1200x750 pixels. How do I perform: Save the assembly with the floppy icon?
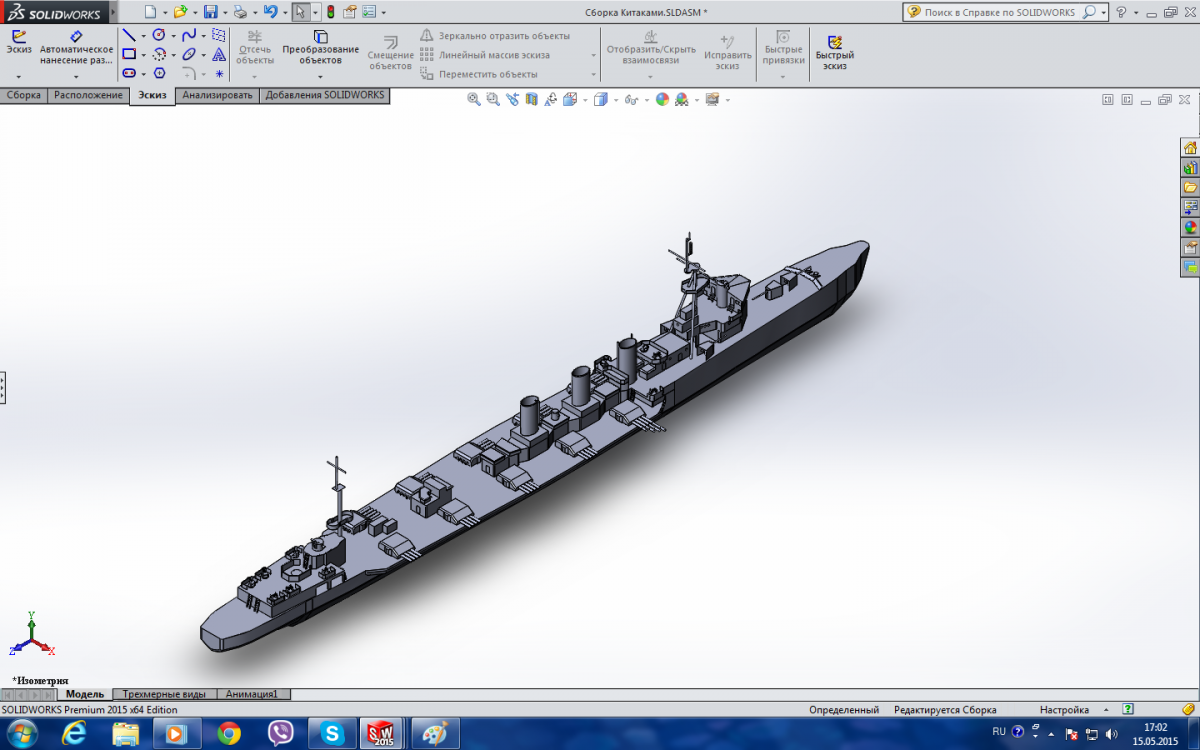(x=210, y=12)
